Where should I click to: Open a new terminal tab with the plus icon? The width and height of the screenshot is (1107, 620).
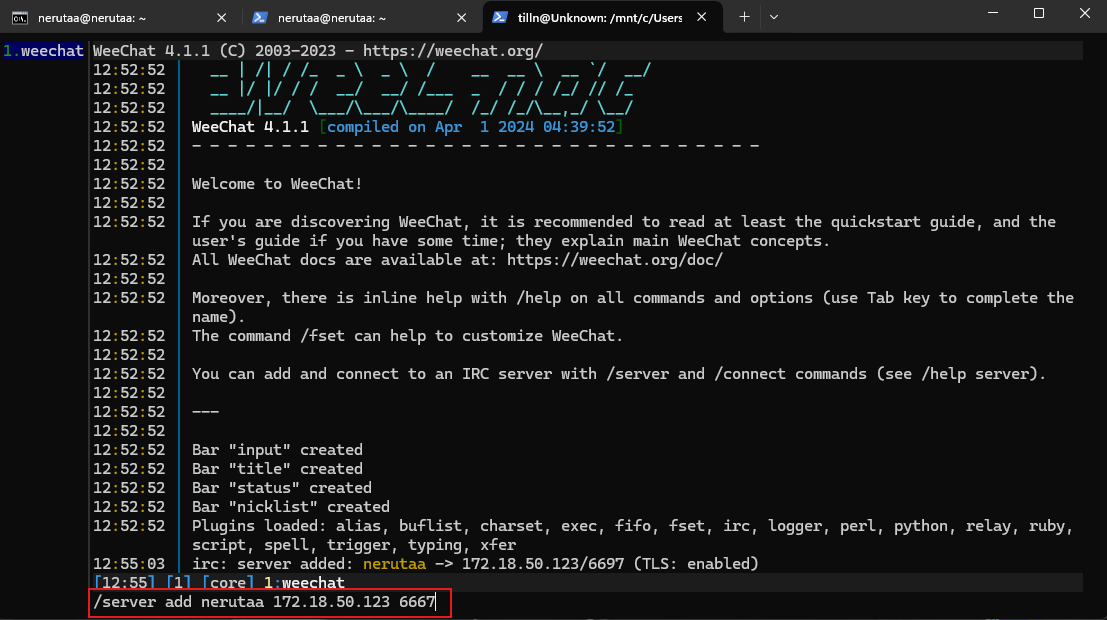744,17
